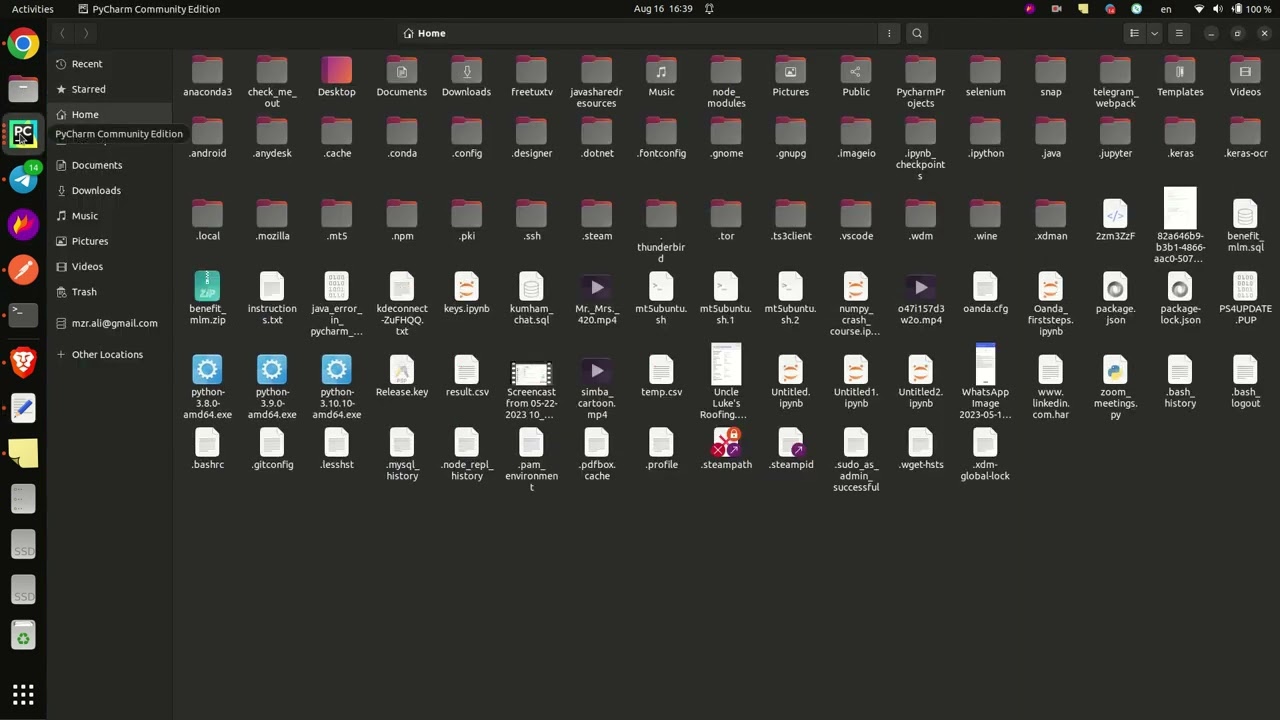Open mzr.ali@gmail.com account location

[110, 323]
